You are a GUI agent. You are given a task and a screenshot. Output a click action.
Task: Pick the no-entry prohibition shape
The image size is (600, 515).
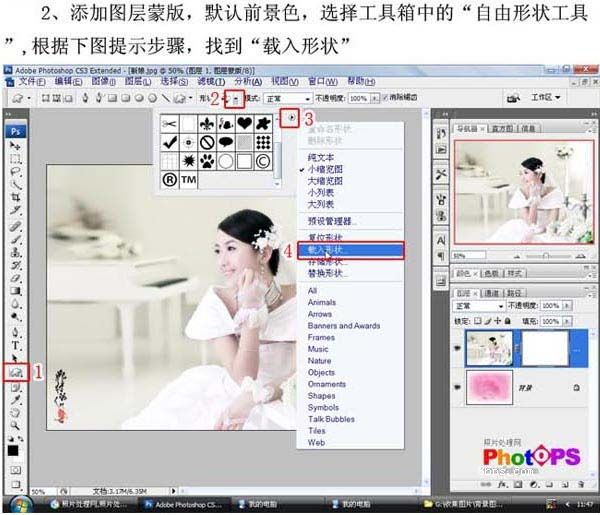click(207, 142)
